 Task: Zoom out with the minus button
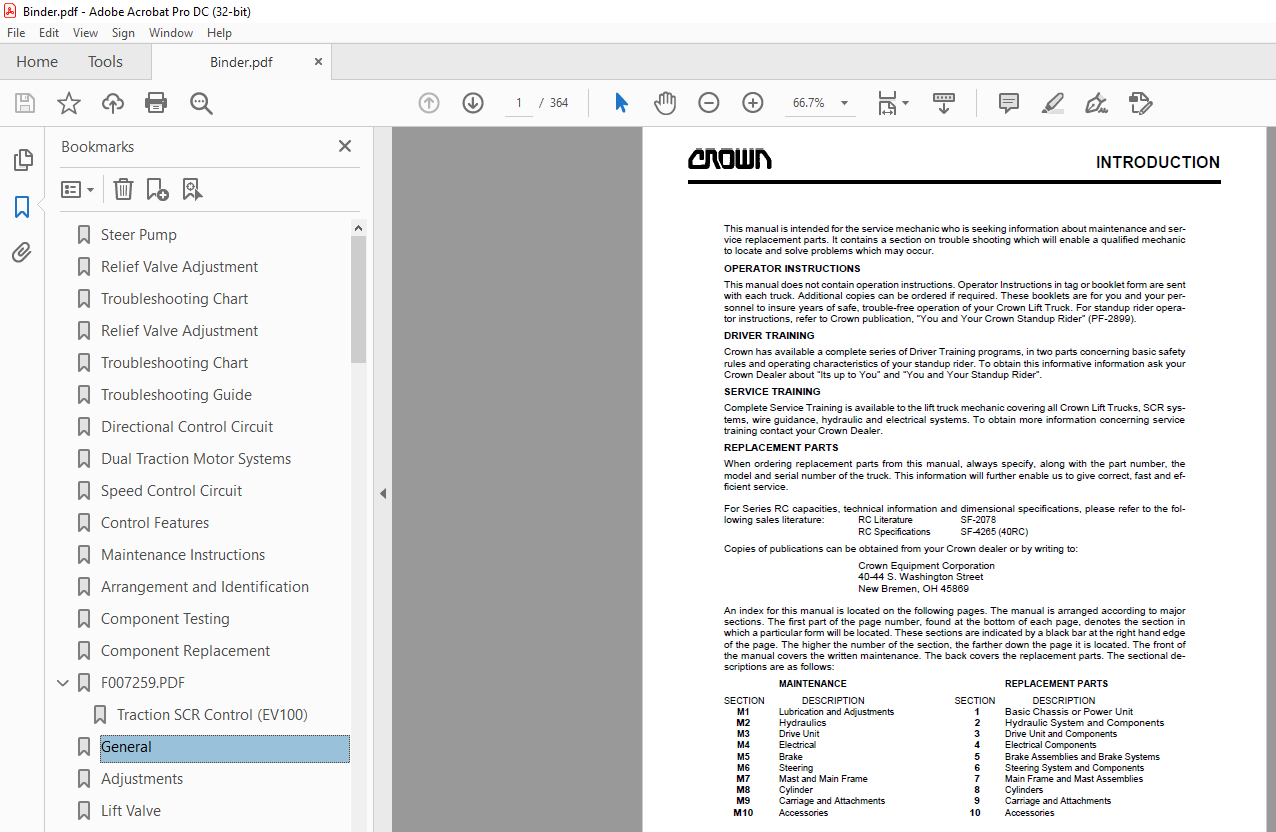point(708,103)
